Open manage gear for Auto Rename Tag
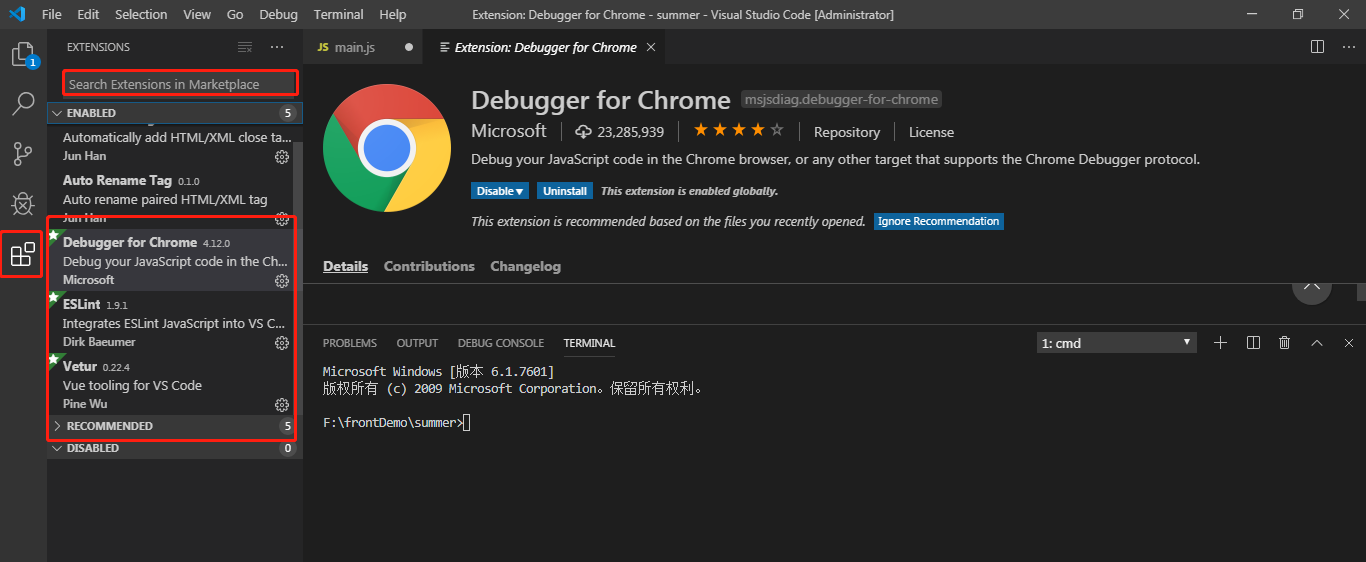Screen dimensions: 1366x562 (x=282, y=219)
